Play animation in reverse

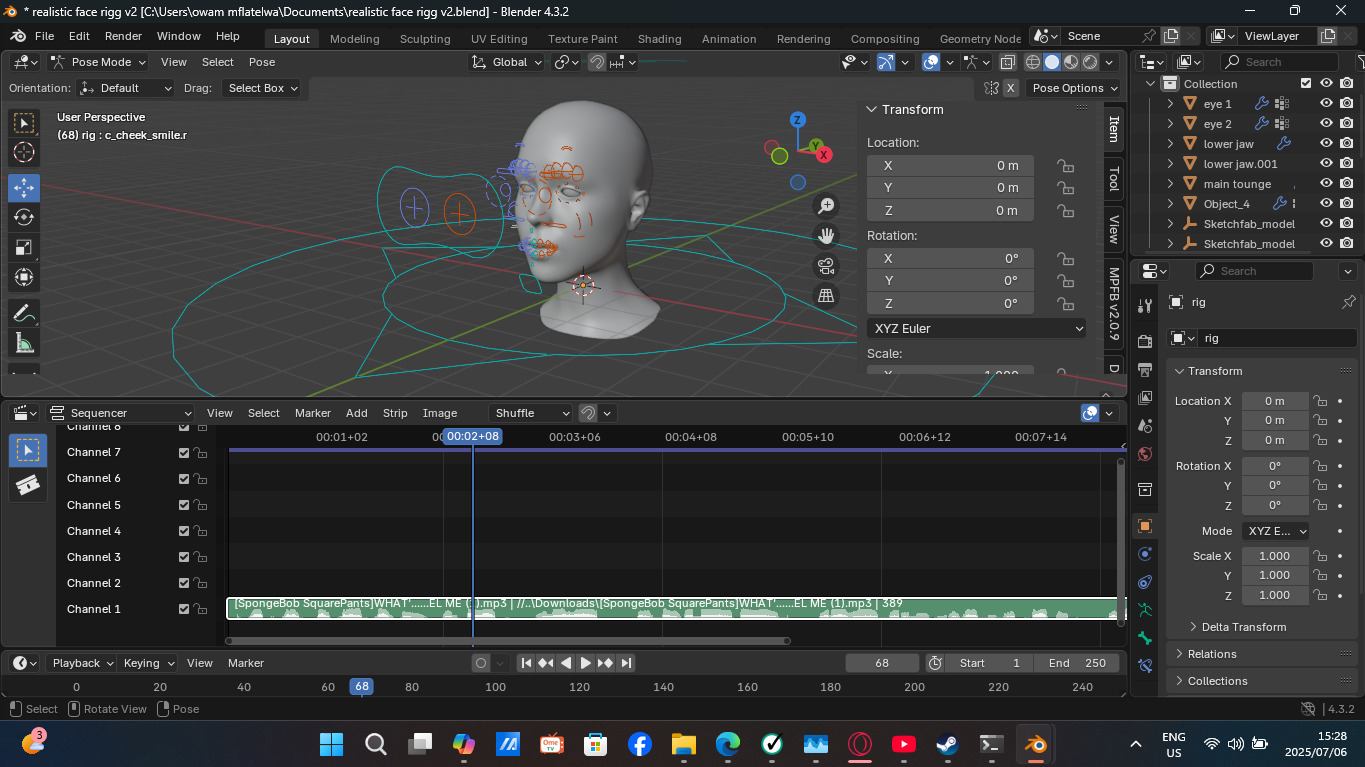pos(566,662)
